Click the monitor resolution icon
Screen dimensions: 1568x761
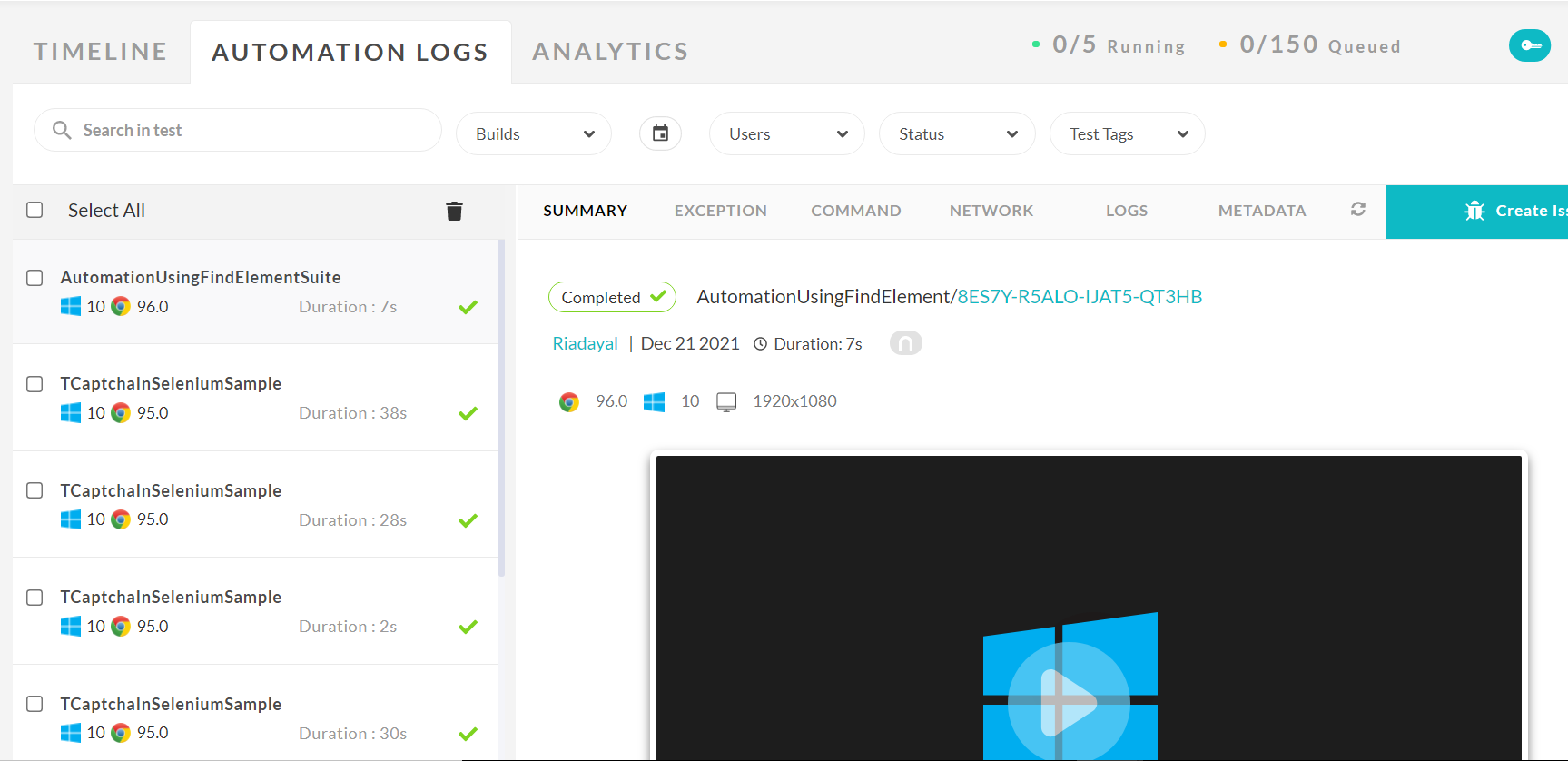pos(726,401)
